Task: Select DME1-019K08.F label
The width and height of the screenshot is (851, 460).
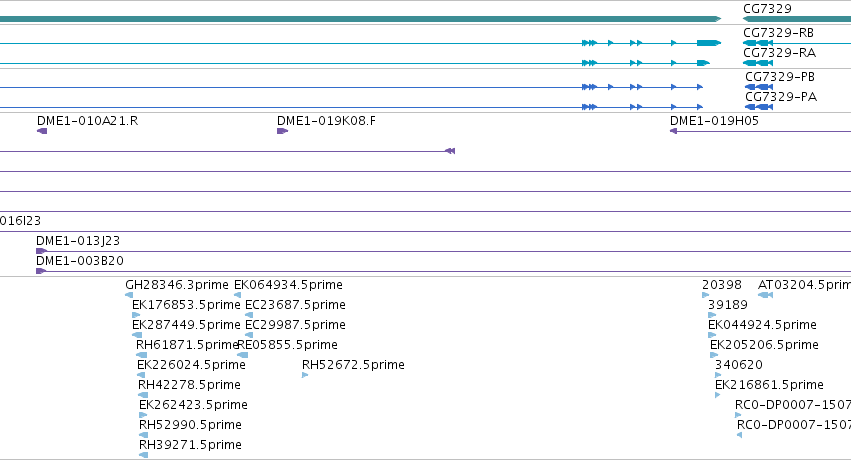Action: pyautogui.click(x=326, y=120)
